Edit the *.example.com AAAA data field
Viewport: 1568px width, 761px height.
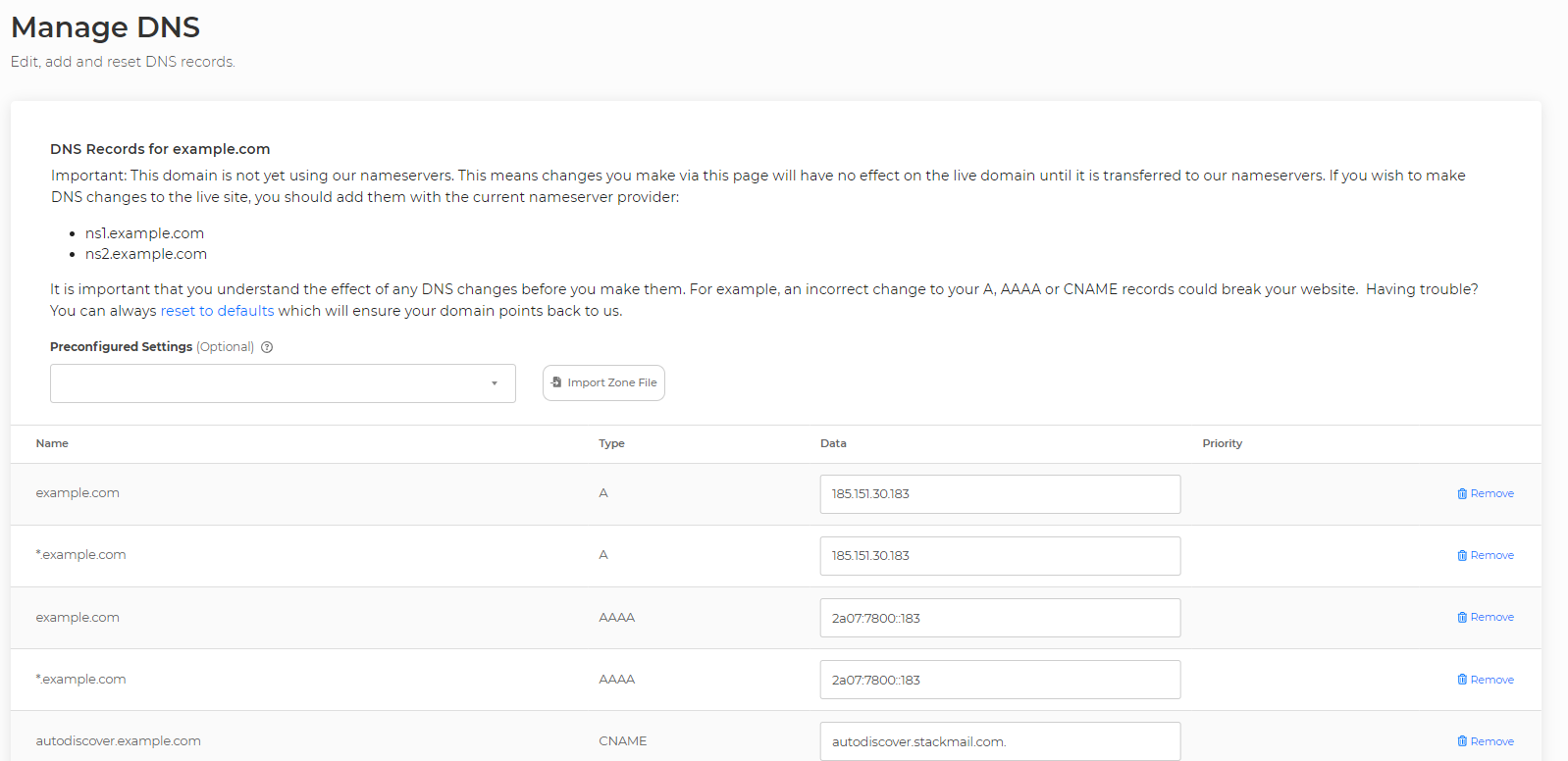tap(1000, 680)
